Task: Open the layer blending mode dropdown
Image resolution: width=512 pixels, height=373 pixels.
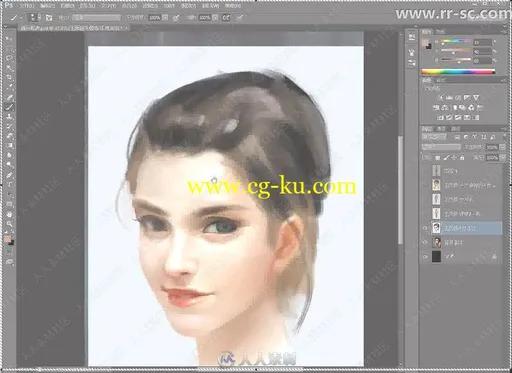Action: click(441, 147)
